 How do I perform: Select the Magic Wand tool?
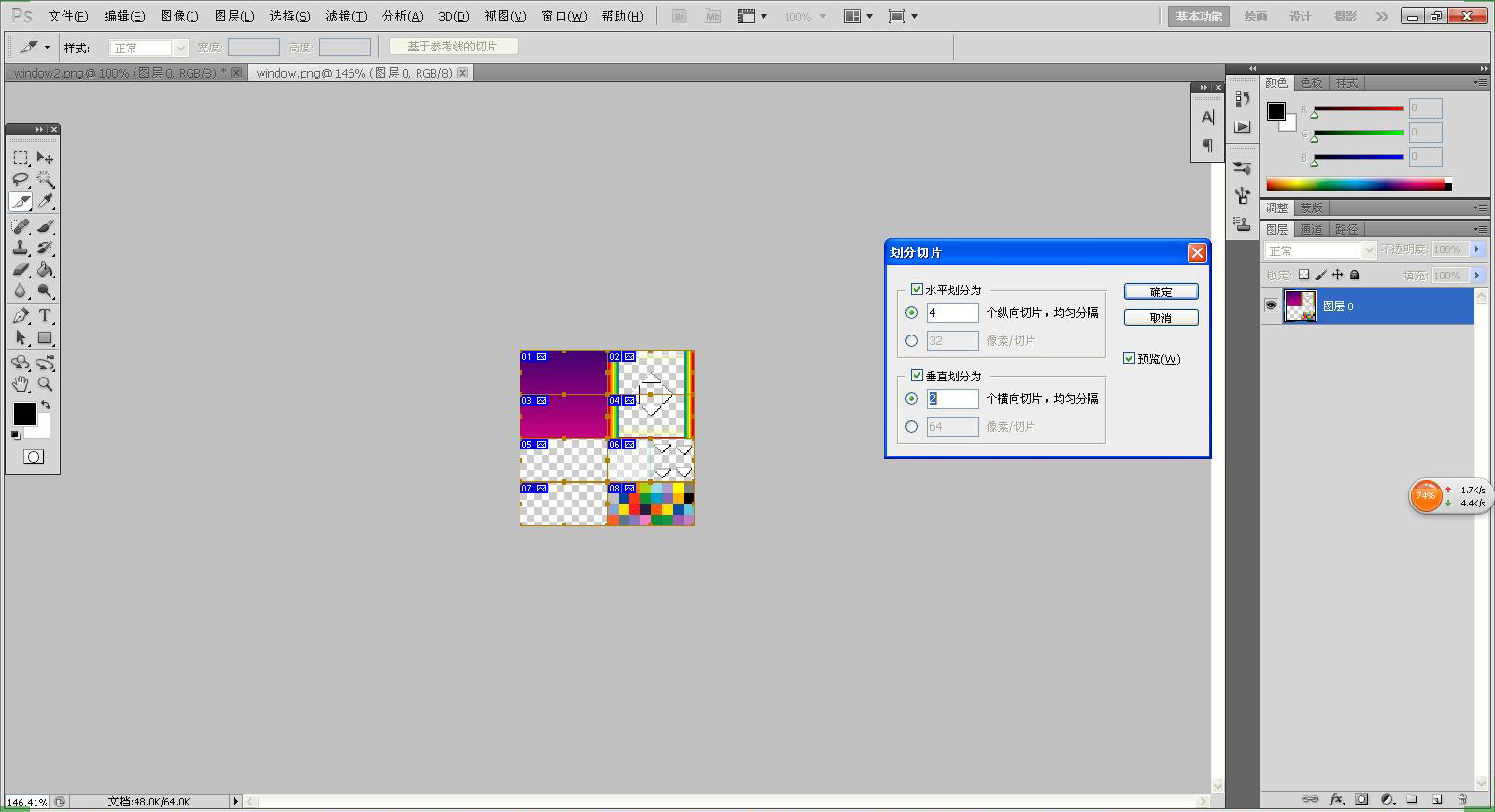[x=45, y=179]
